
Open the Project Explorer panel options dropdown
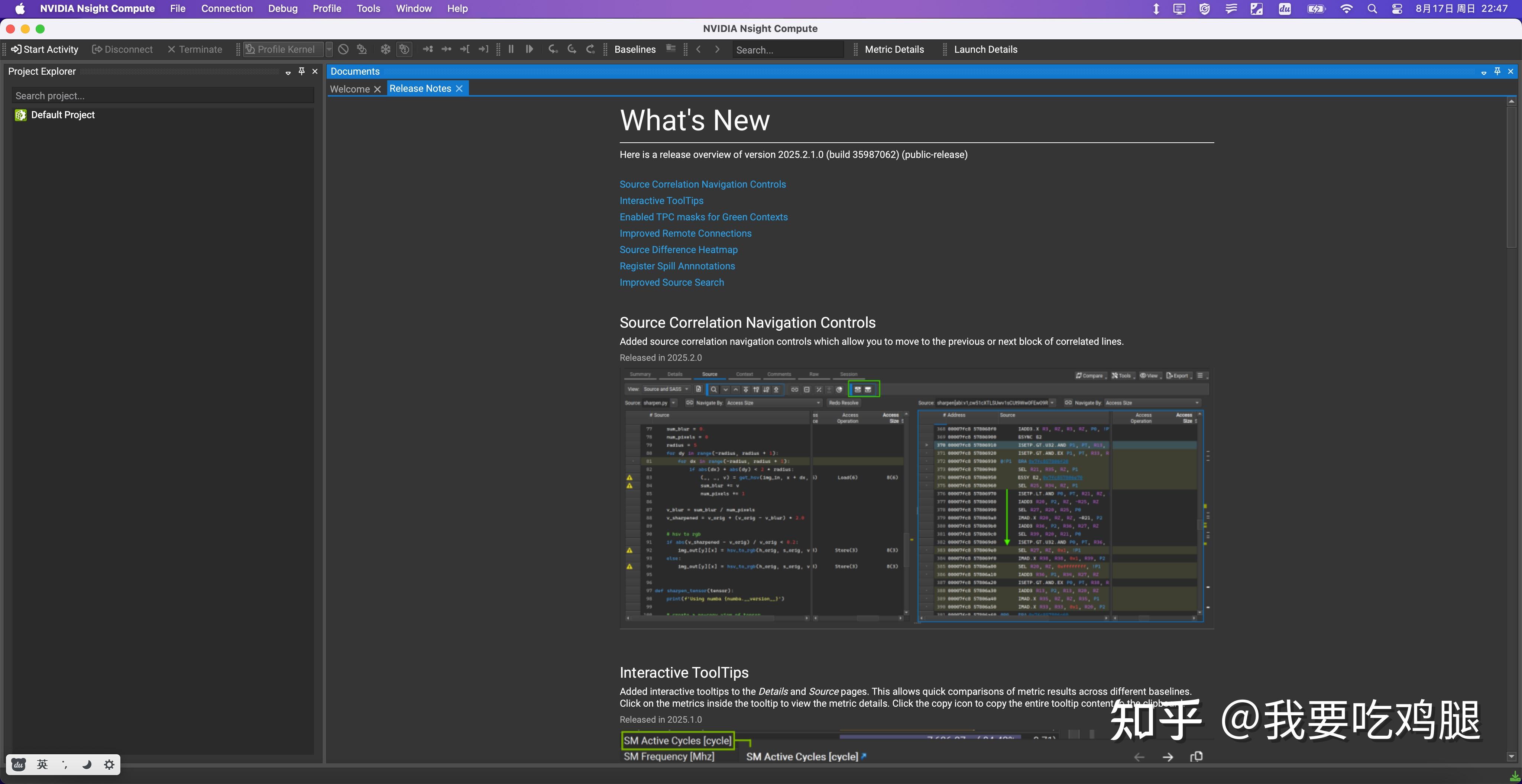[288, 72]
